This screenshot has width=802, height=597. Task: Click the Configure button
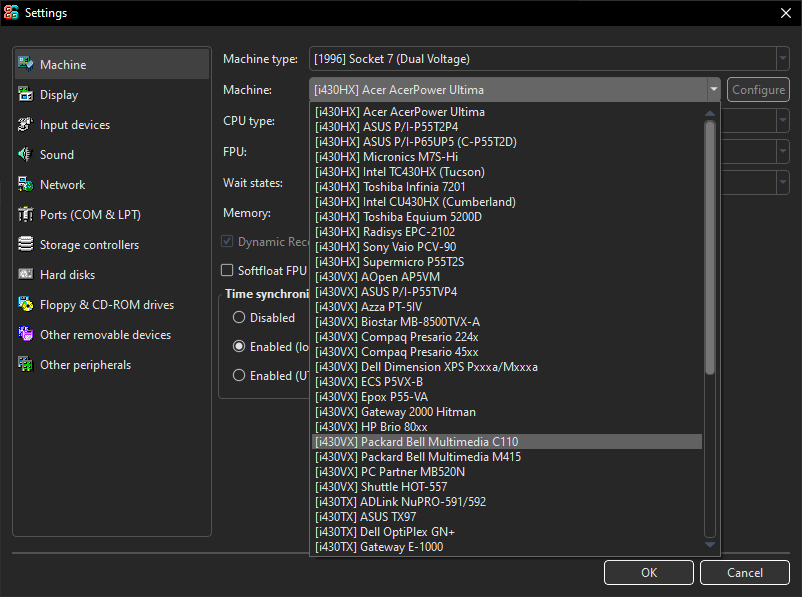pos(759,90)
